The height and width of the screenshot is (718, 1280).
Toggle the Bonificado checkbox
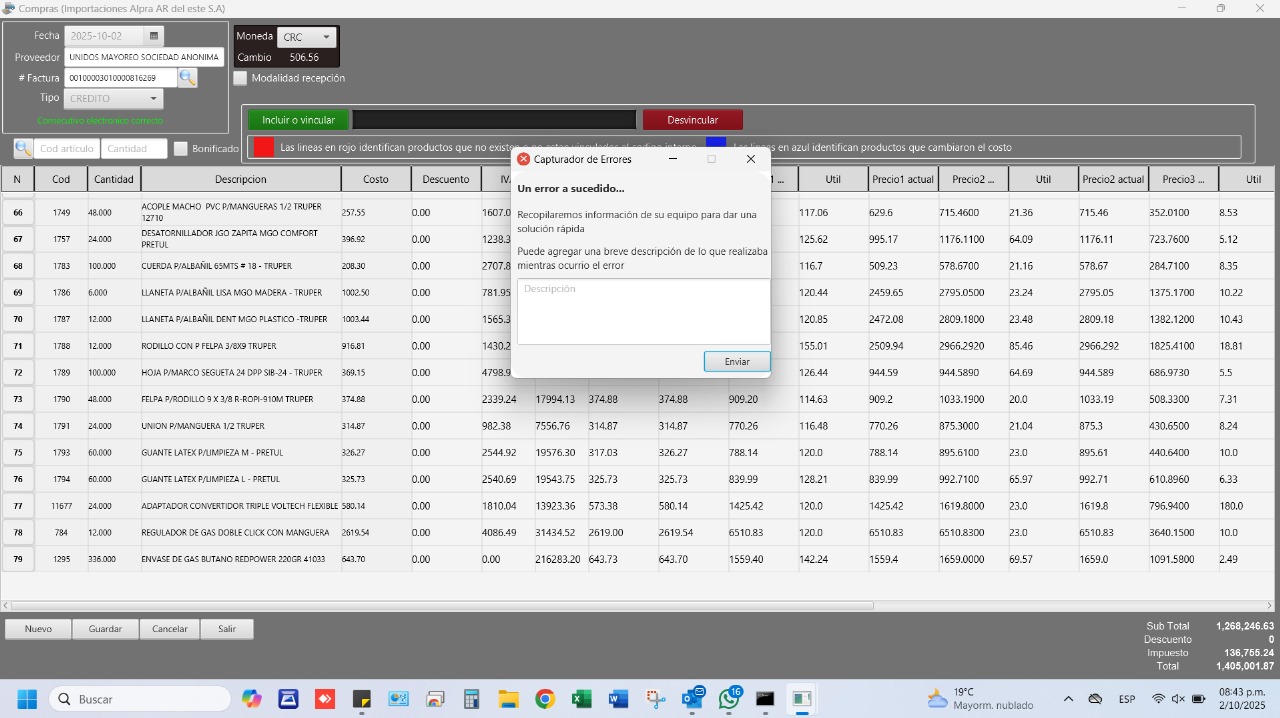click(x=181, y=149)
